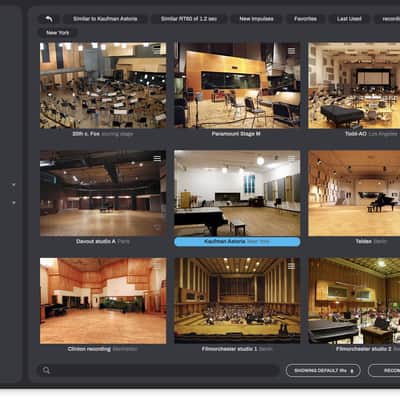Select the Filmorchester studio 1 thumbnail

tap(237, 301)
